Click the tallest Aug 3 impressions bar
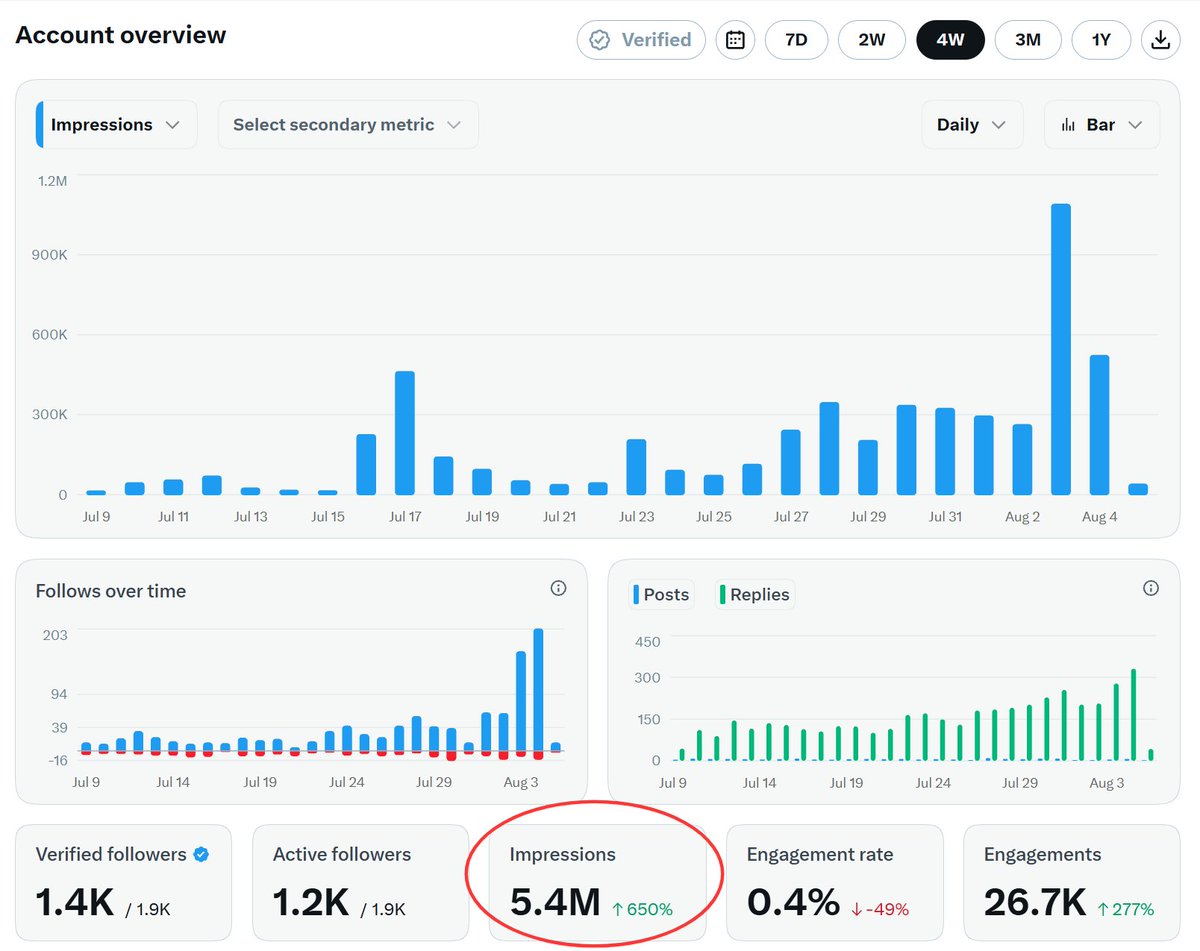This screenshot has width=1200, height=951. click(x=1061, y=349)
